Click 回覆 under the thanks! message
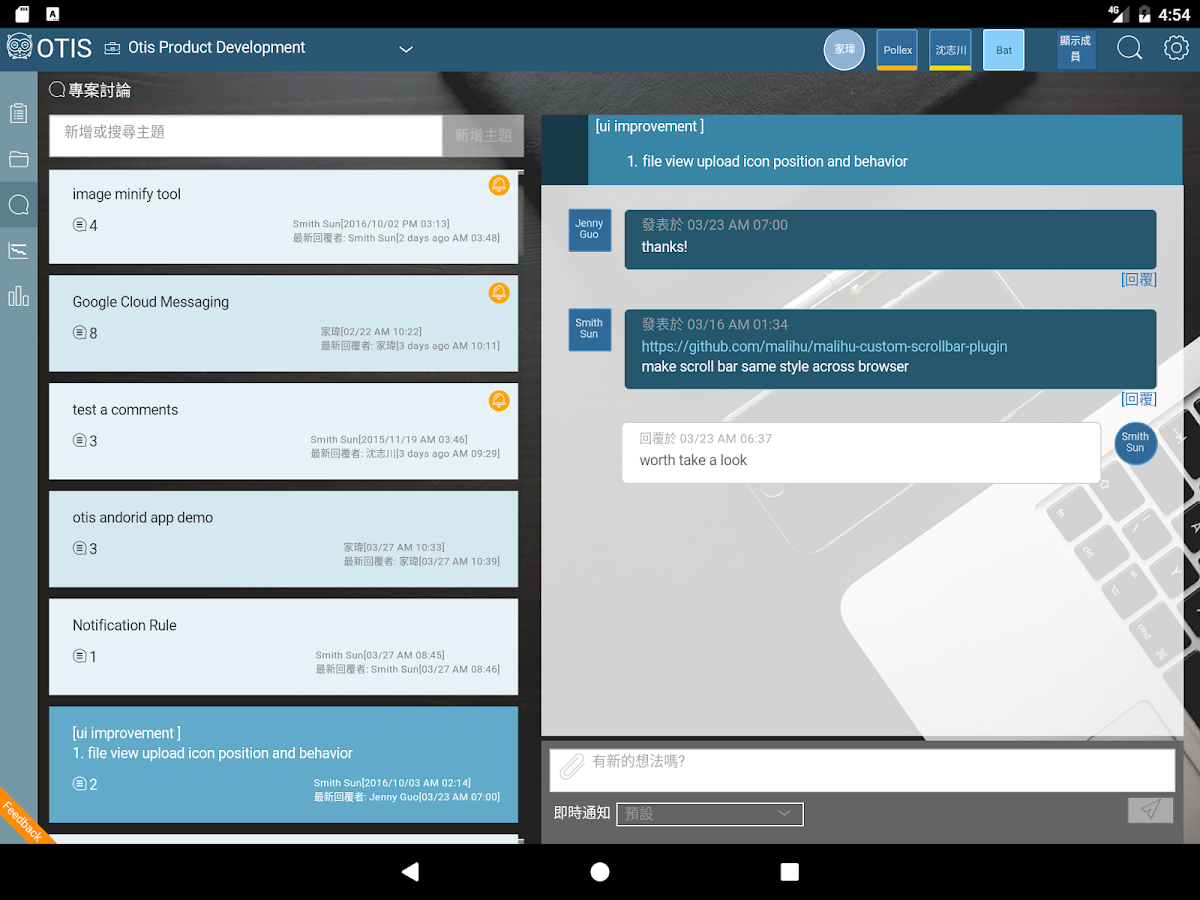This screenshot has width=1200, height=900. [x=1138, y=280]
